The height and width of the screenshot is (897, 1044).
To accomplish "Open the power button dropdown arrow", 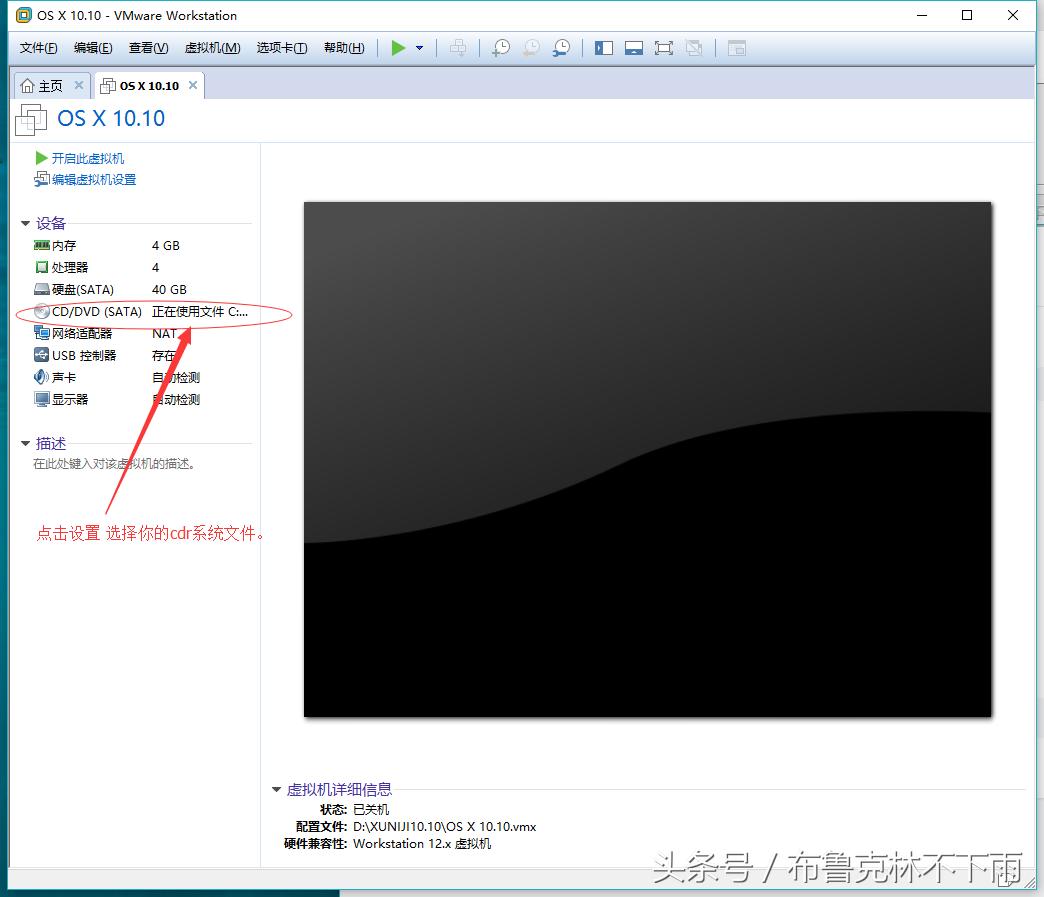I will pos(419,47).
